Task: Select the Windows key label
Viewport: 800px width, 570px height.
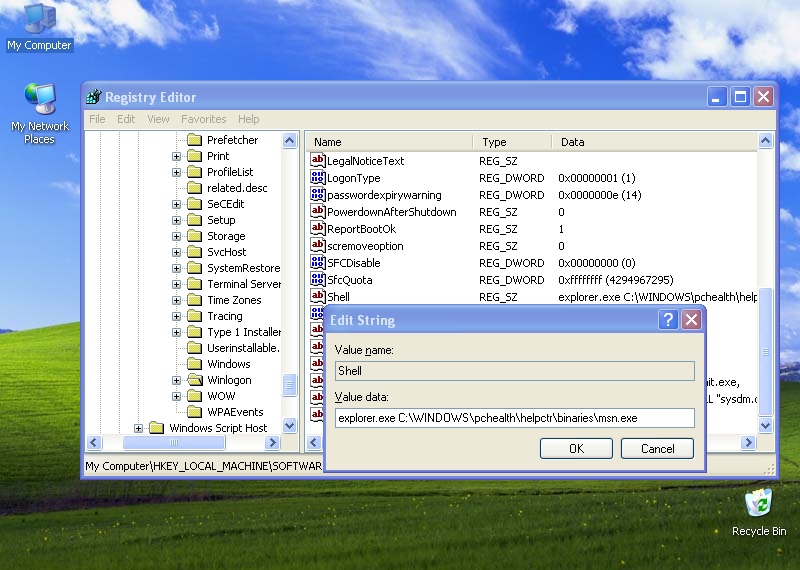Action: coord(229,364)
